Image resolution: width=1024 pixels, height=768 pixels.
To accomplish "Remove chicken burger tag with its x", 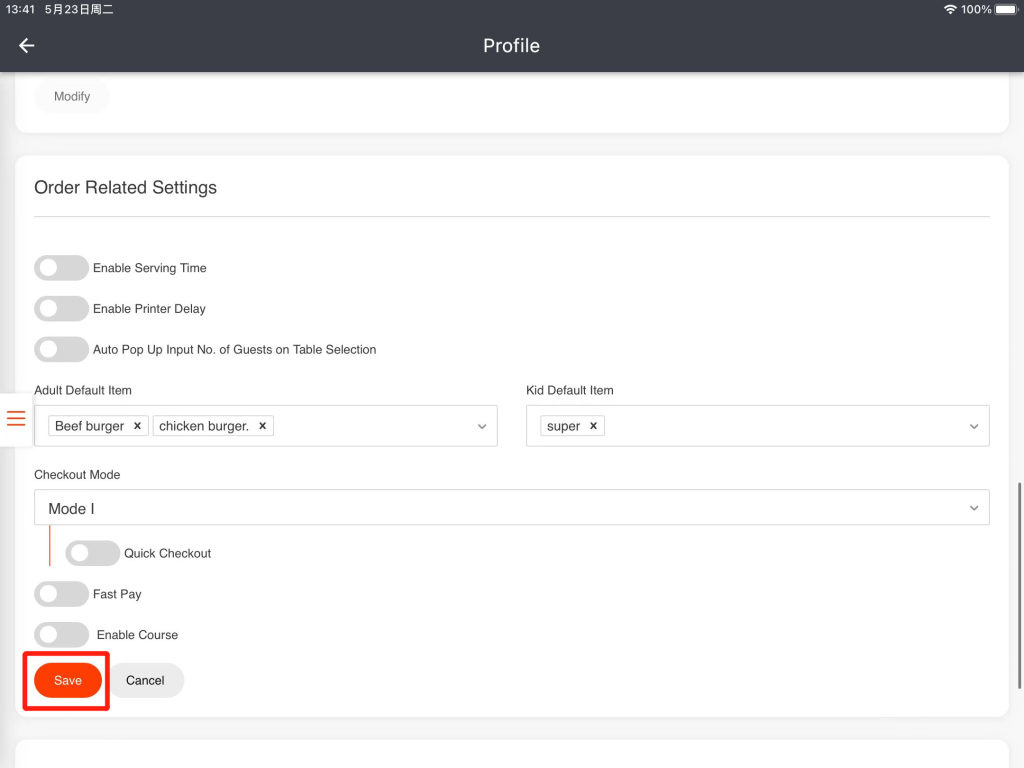I will (x=262, y=426).
